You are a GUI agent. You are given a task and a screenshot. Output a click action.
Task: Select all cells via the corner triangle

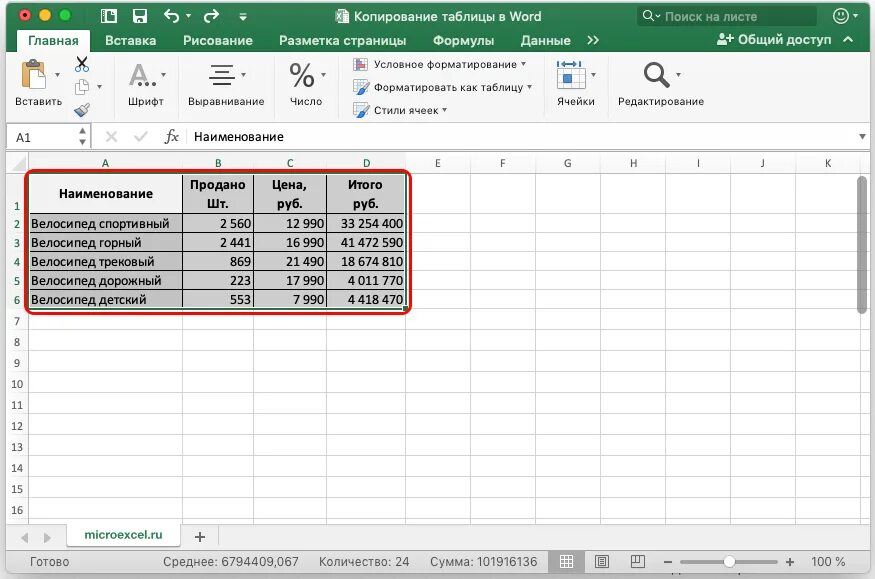(x=20, y=163)
